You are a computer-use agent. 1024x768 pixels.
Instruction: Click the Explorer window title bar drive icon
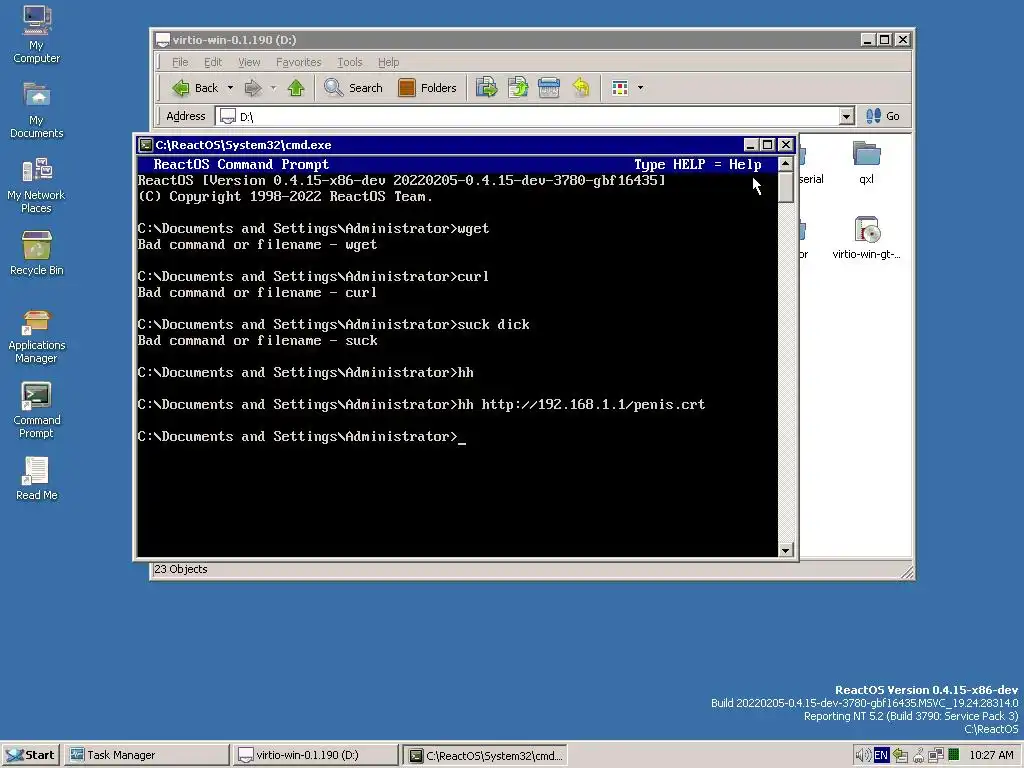click(163, 40)
